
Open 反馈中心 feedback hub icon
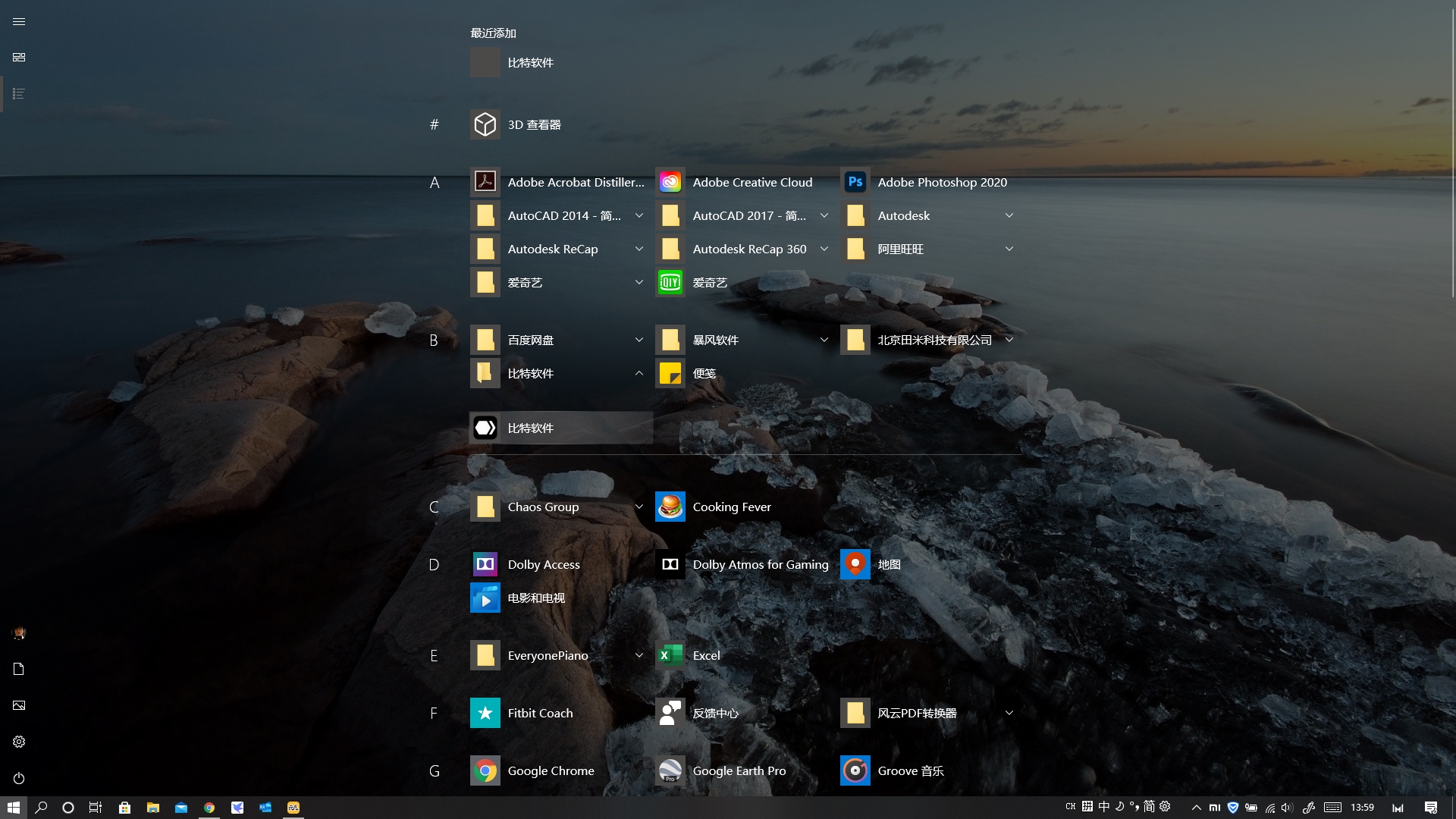pos(670,713)
